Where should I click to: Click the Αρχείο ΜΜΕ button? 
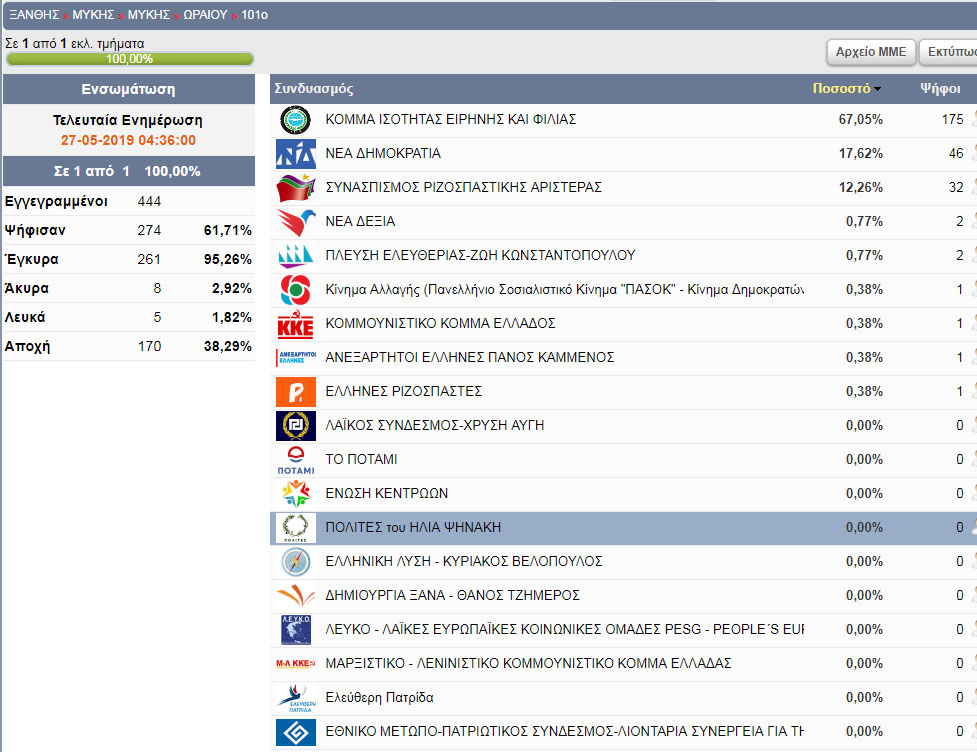click(x=870, y=52)
